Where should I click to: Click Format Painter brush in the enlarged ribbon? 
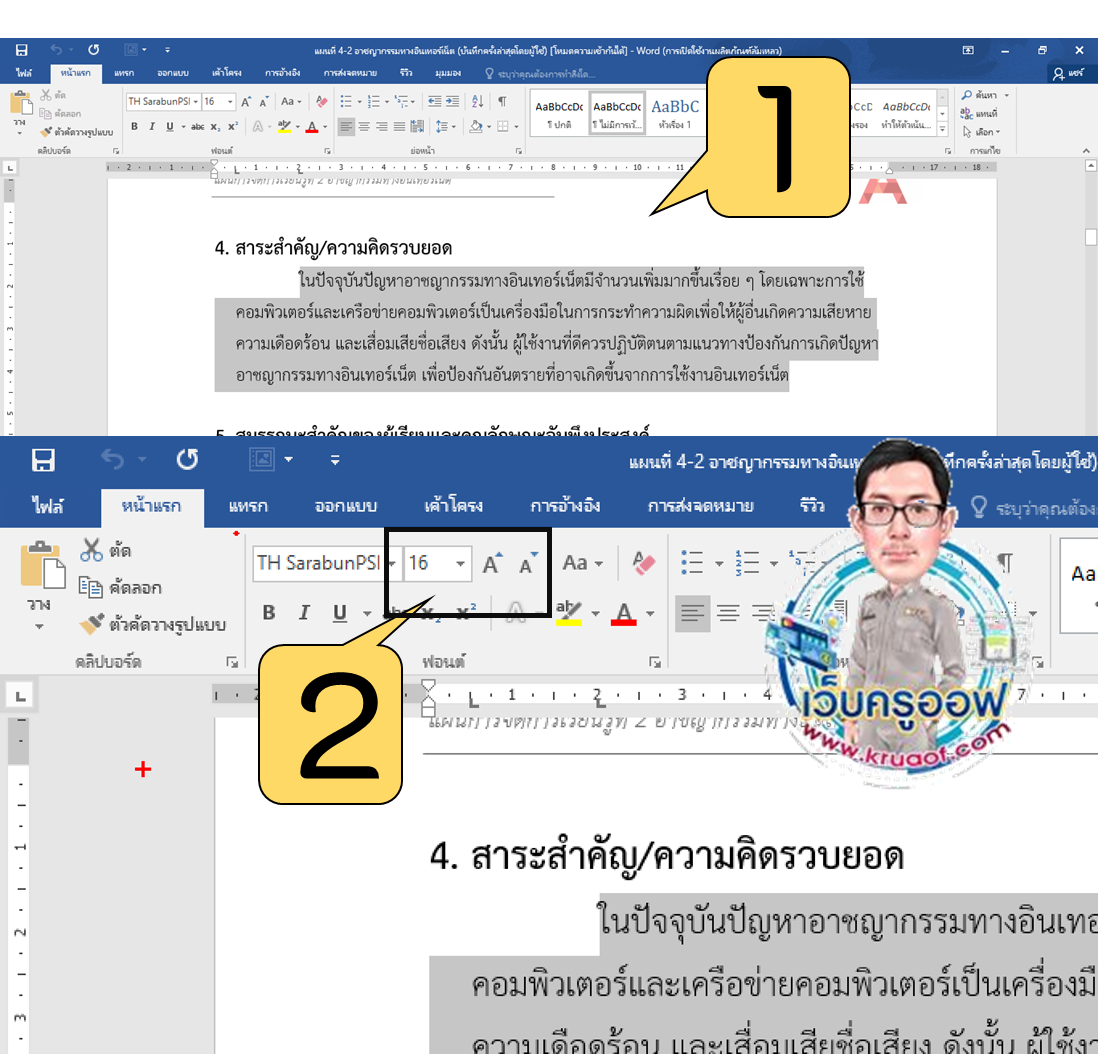click(x=92, y=625)
